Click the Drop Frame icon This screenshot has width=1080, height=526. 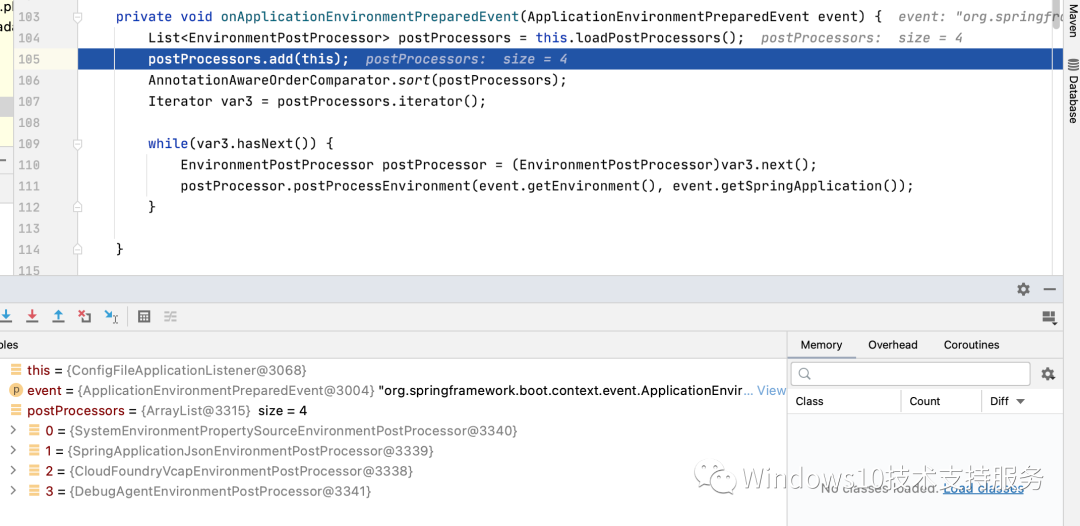(85, 316)
